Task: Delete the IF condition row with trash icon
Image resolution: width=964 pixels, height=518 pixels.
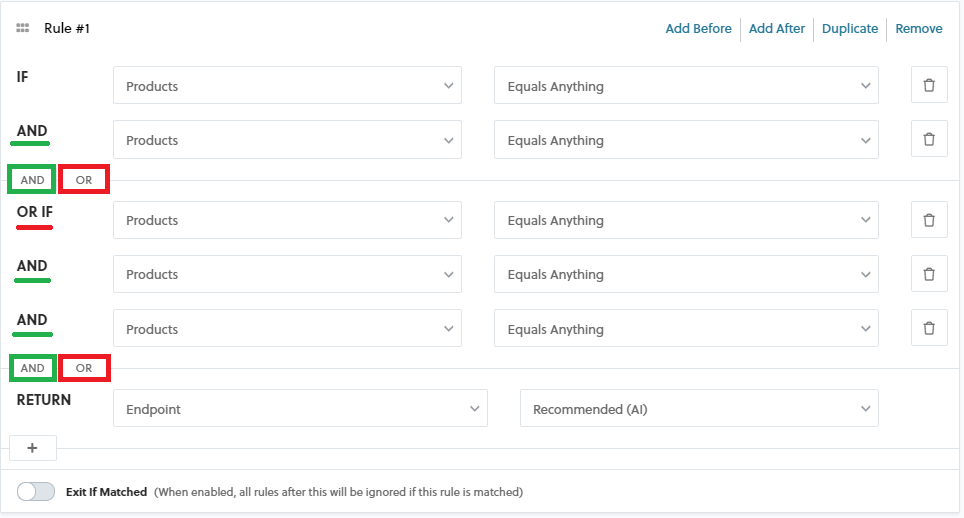Action: (x=928, y=86)
